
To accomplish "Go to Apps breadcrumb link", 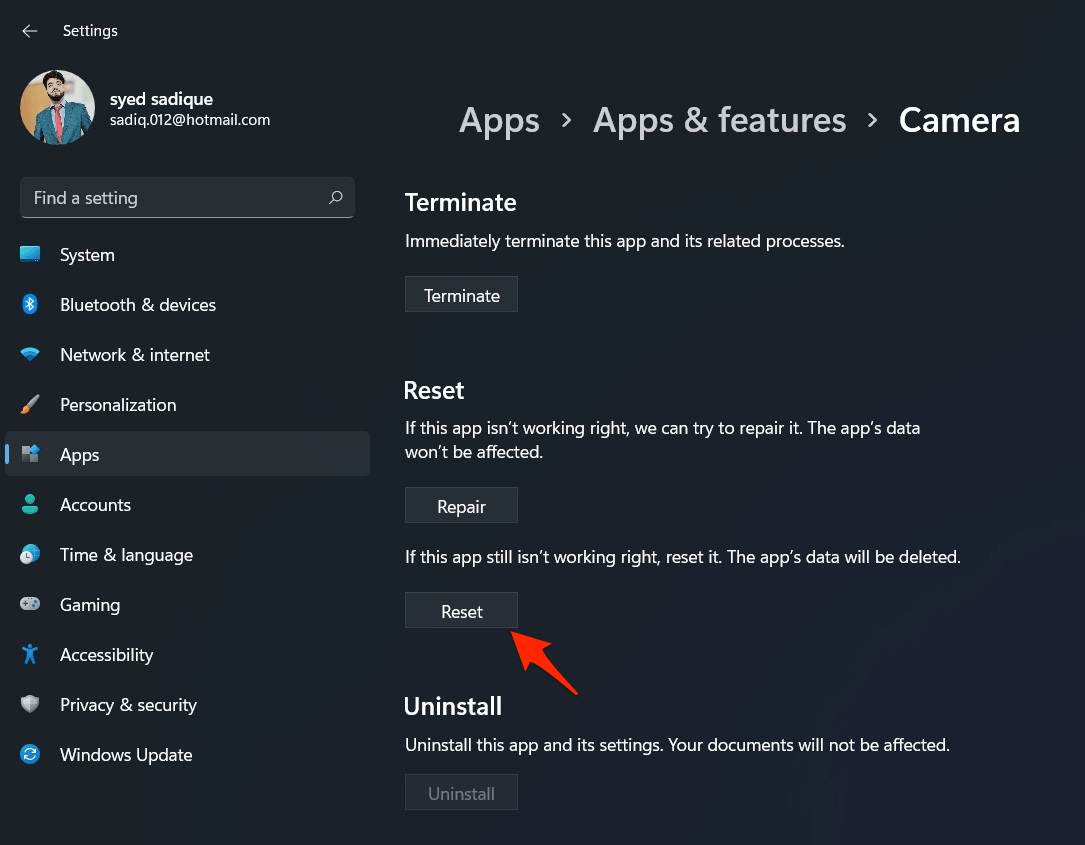I will [x=499, y=121].
